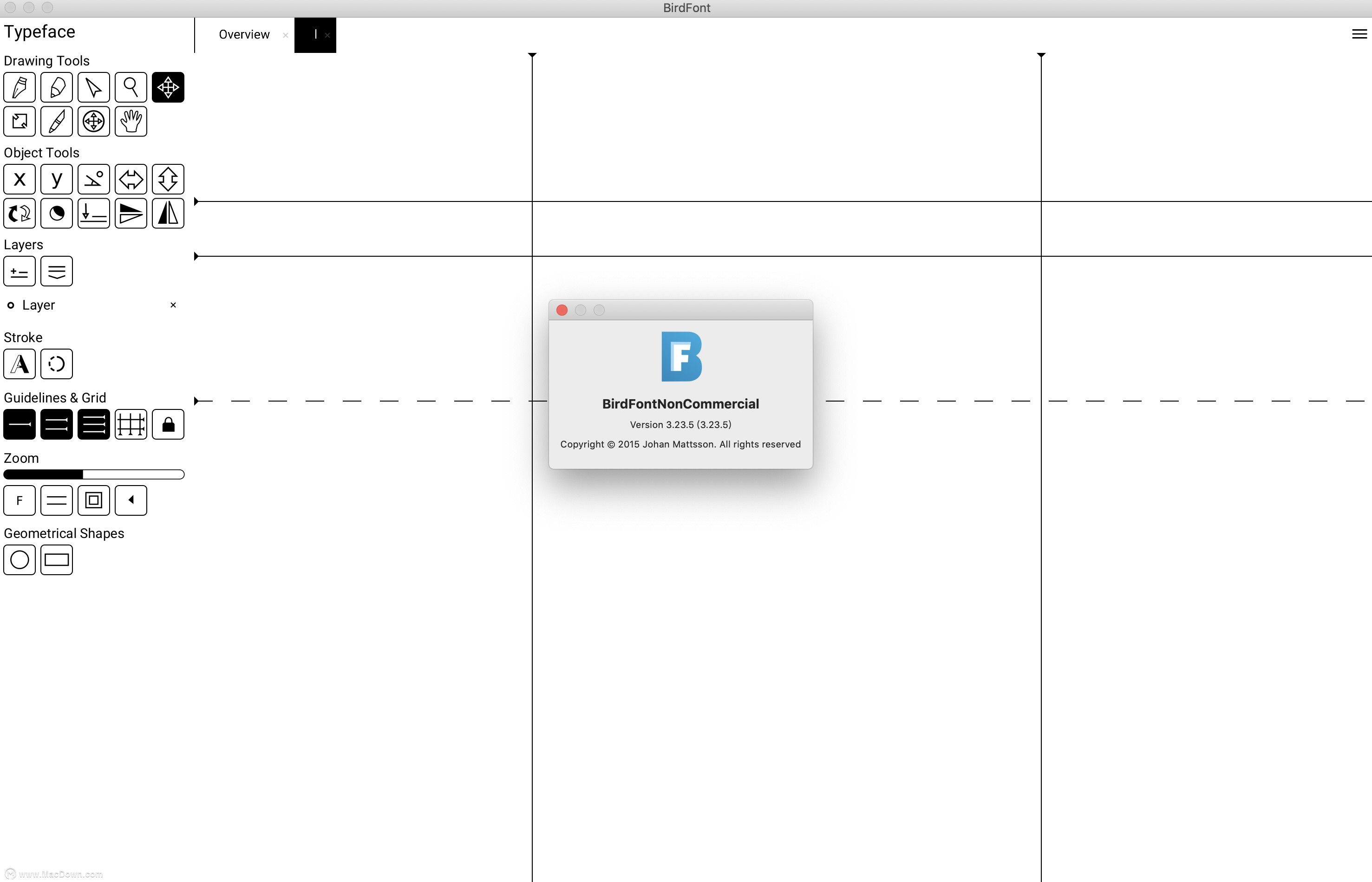Click the 'Copyright © 2015 Johan Mattsson' text
Image resolution: width=1372 pixels, height=882 pixels.
pos(638,444)
